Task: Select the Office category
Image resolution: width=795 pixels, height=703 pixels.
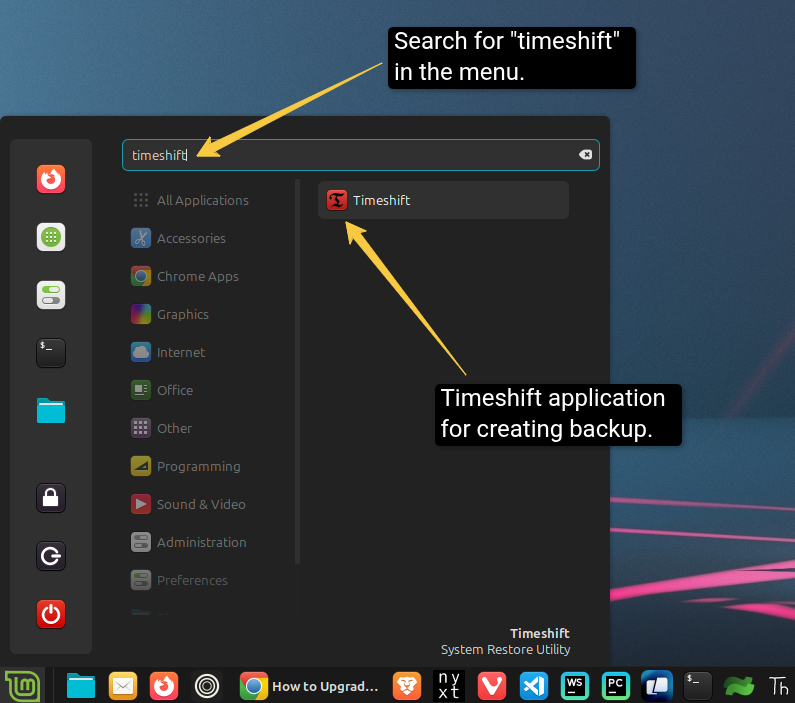Action: pos(162,390)
